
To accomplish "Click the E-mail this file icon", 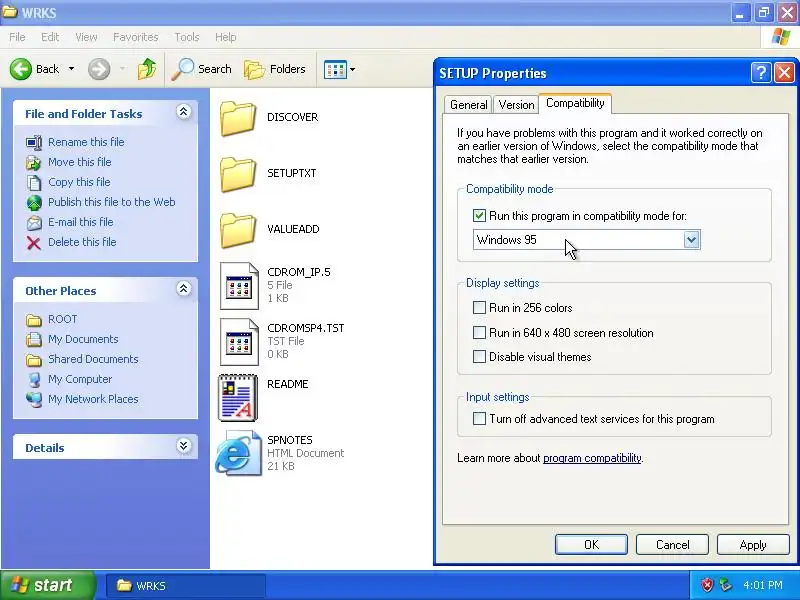I will pos(34,222).
